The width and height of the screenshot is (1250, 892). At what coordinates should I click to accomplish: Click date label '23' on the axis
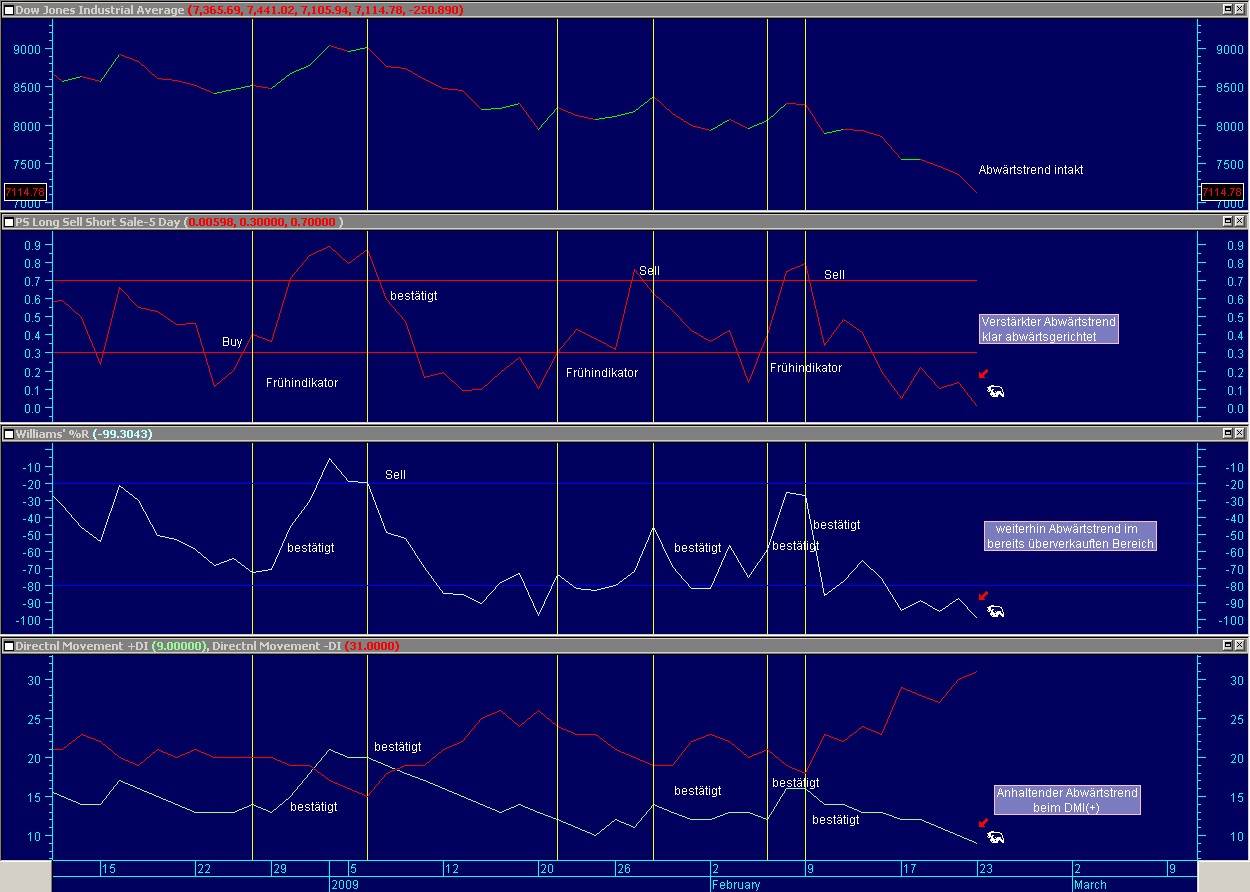coord(985,869)
